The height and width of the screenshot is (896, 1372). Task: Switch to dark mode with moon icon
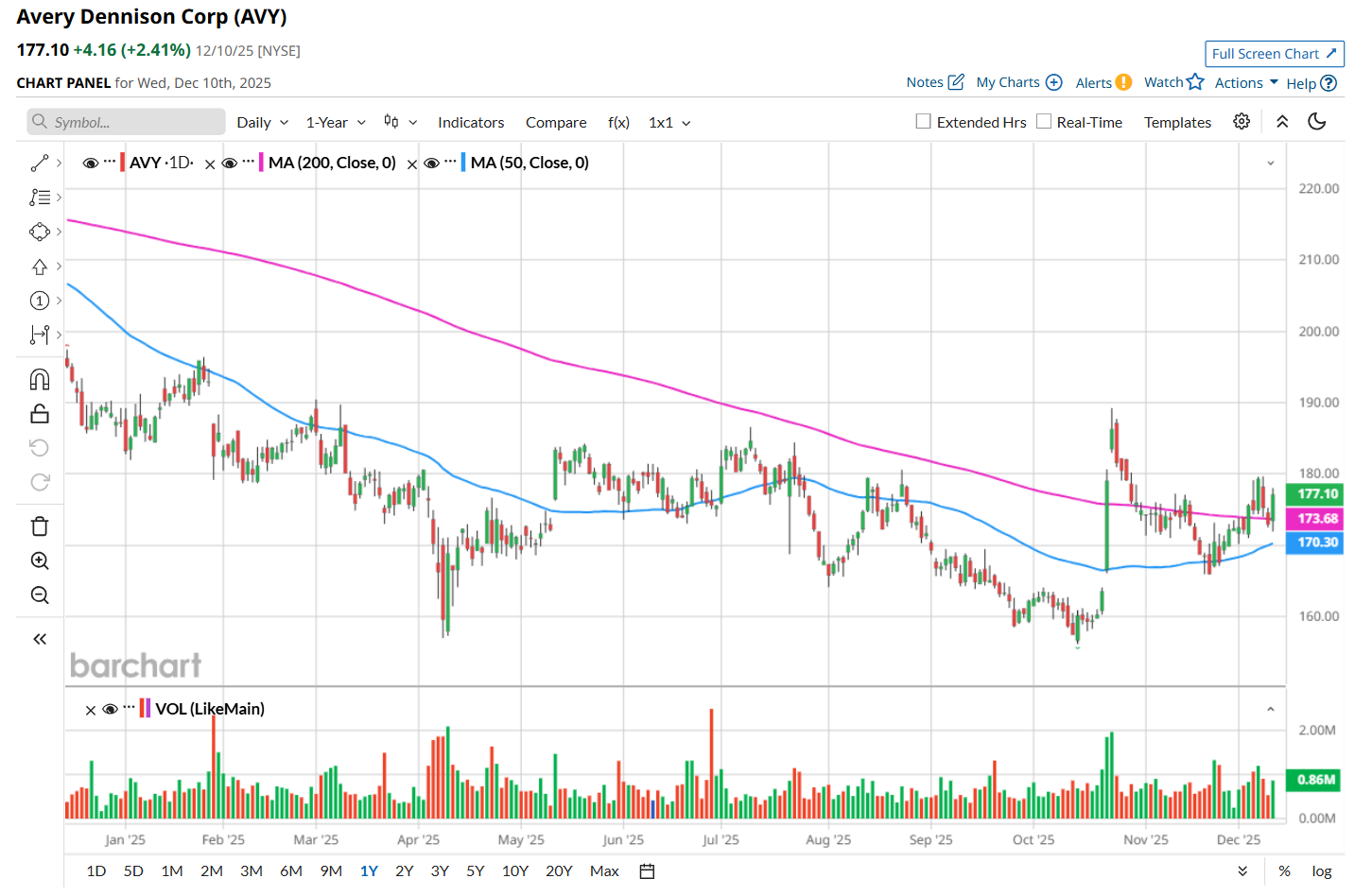[x=1317, y=121]
